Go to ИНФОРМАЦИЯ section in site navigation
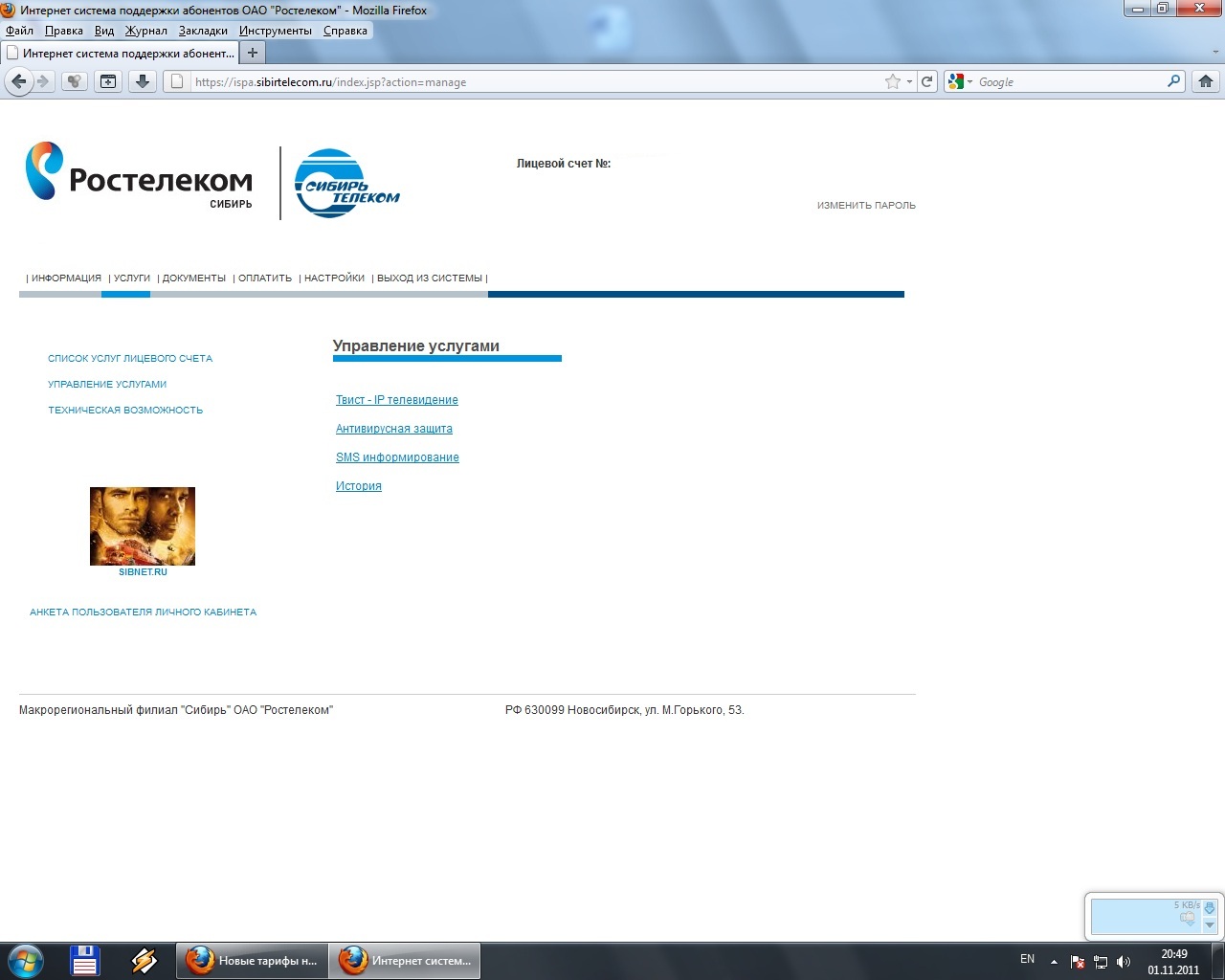 tap(66, 278)
